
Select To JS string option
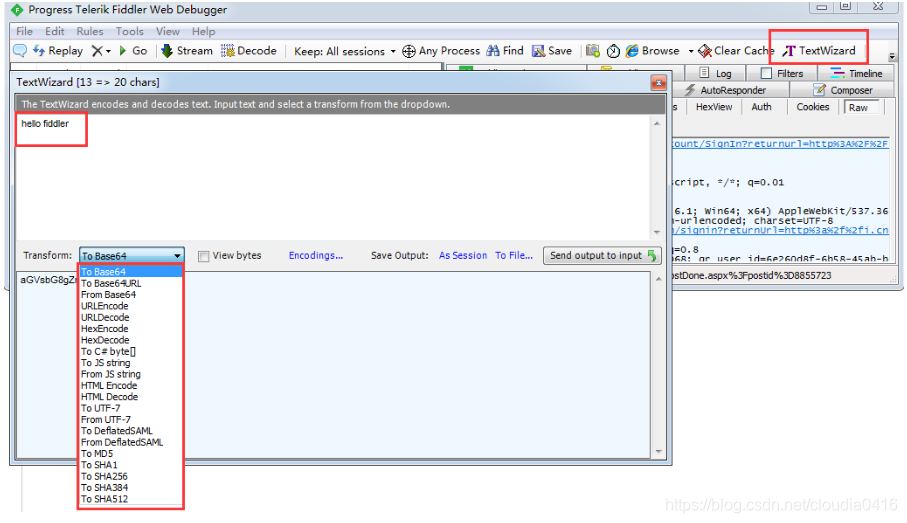(131, 363)
